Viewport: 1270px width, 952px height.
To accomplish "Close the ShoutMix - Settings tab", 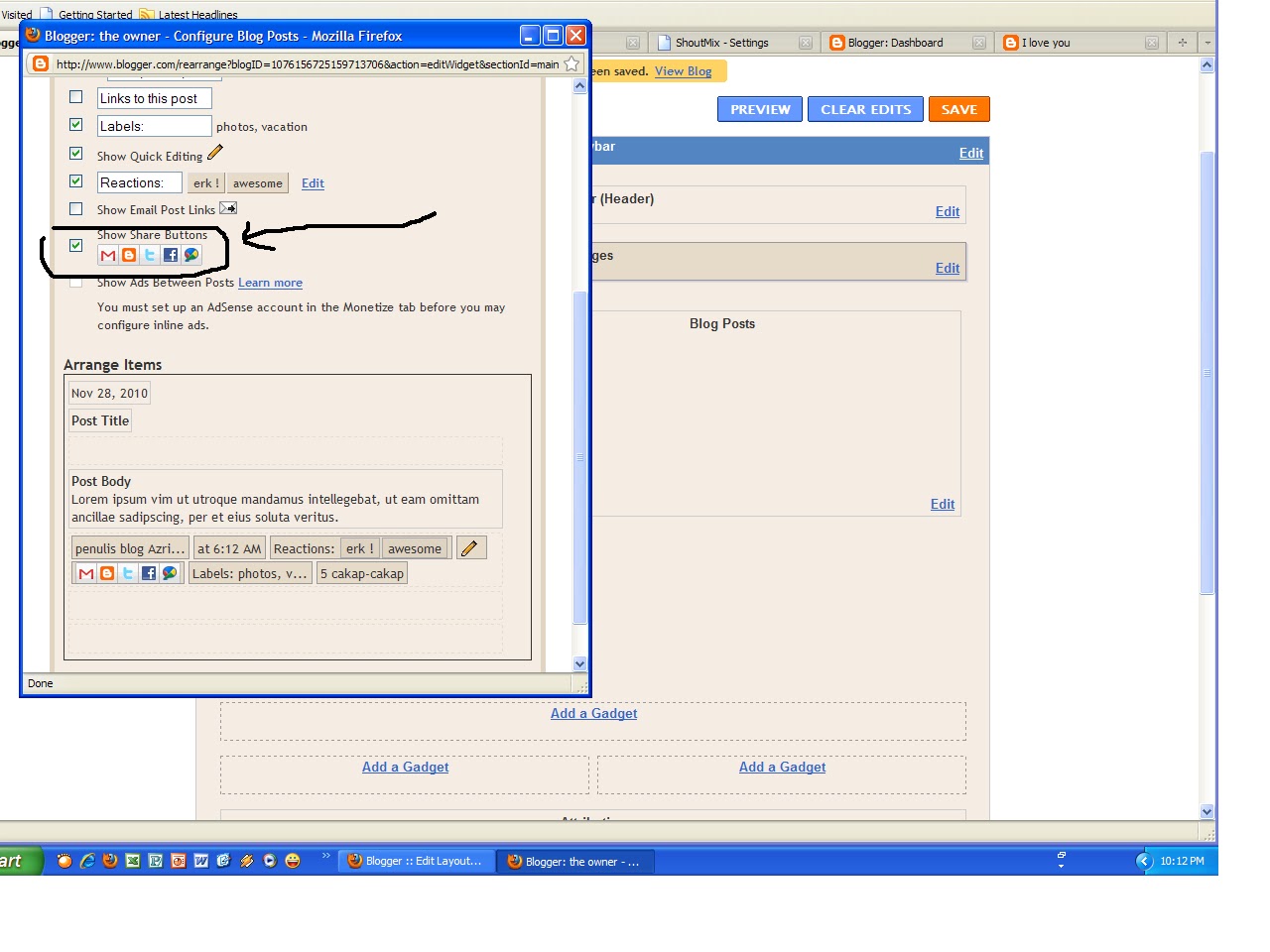I will coord(806,43).
